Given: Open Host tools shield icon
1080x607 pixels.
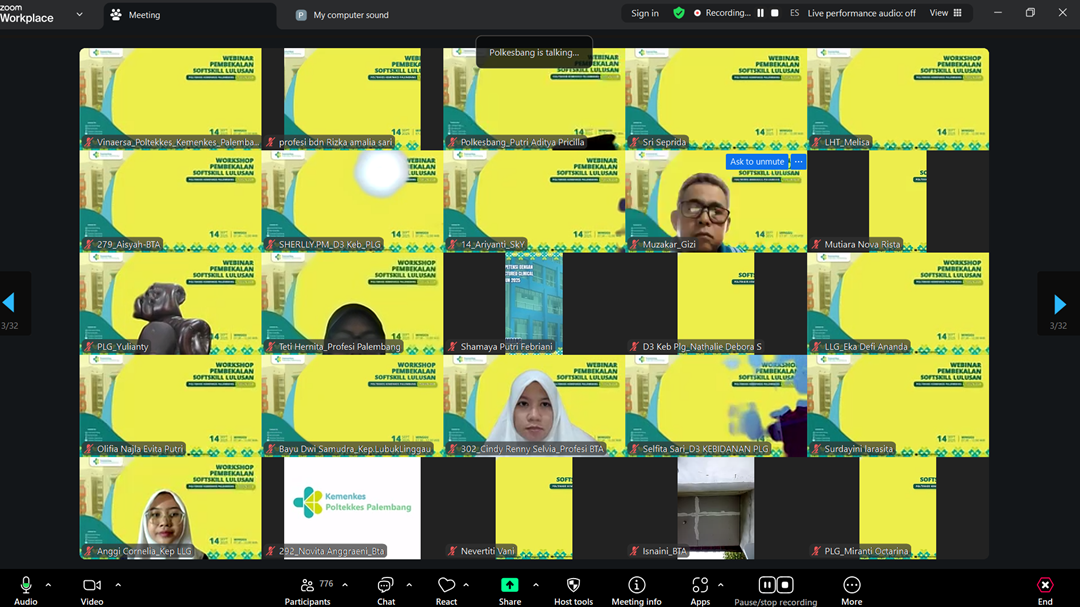Looking at the screenshot, I should [573, 585].
